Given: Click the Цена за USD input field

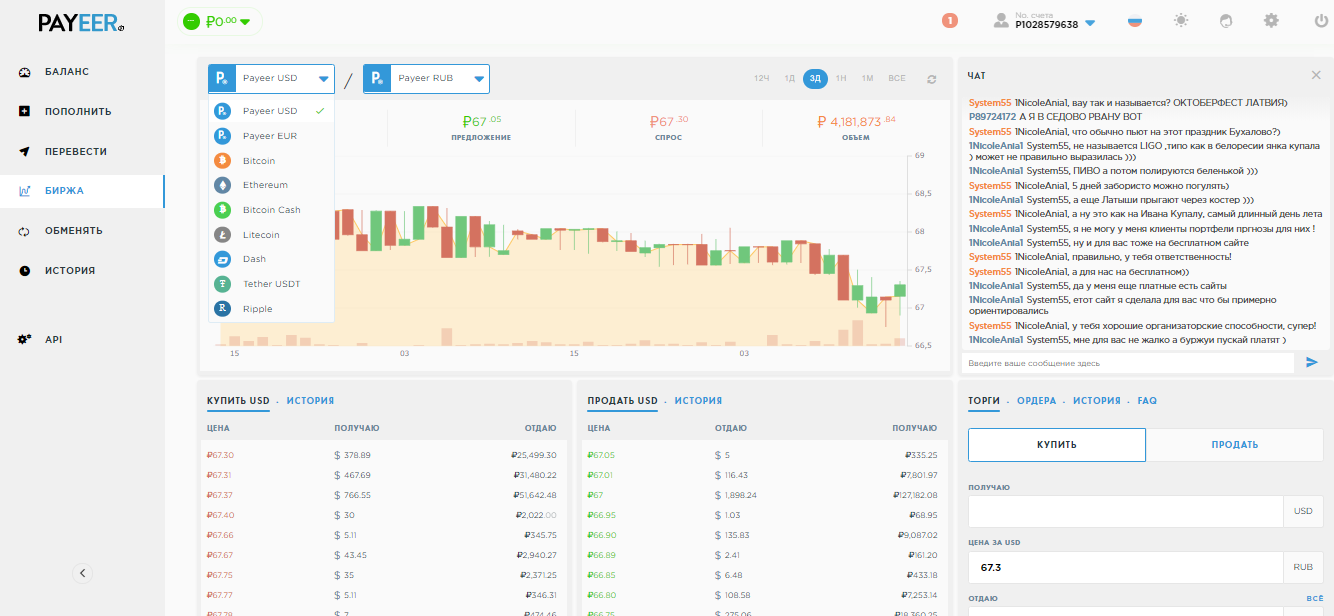Looking at the screenshot, I should (x=1125, y=567).
